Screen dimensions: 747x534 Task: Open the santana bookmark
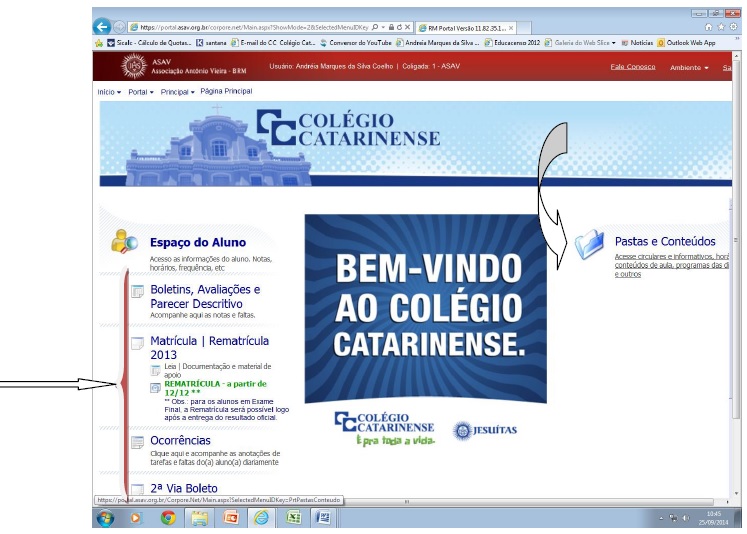211,43
